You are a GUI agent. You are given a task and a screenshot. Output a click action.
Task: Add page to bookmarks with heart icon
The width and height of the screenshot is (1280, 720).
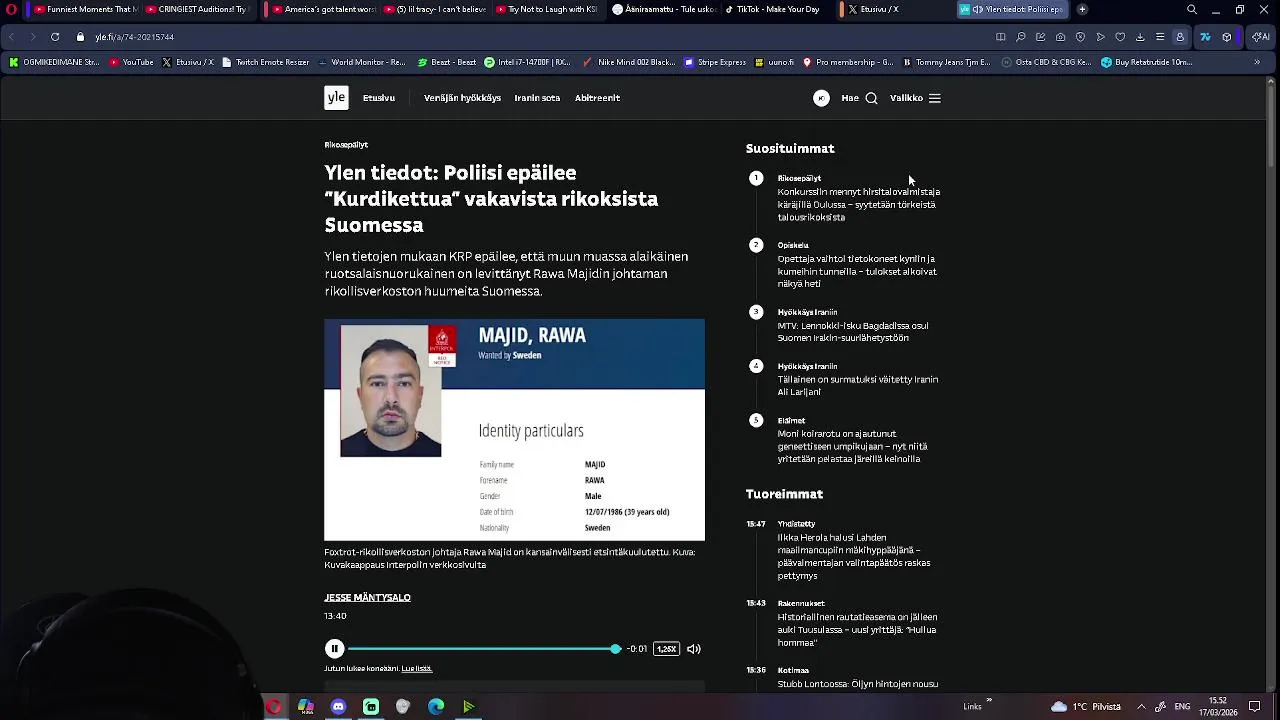(1120, 37)
